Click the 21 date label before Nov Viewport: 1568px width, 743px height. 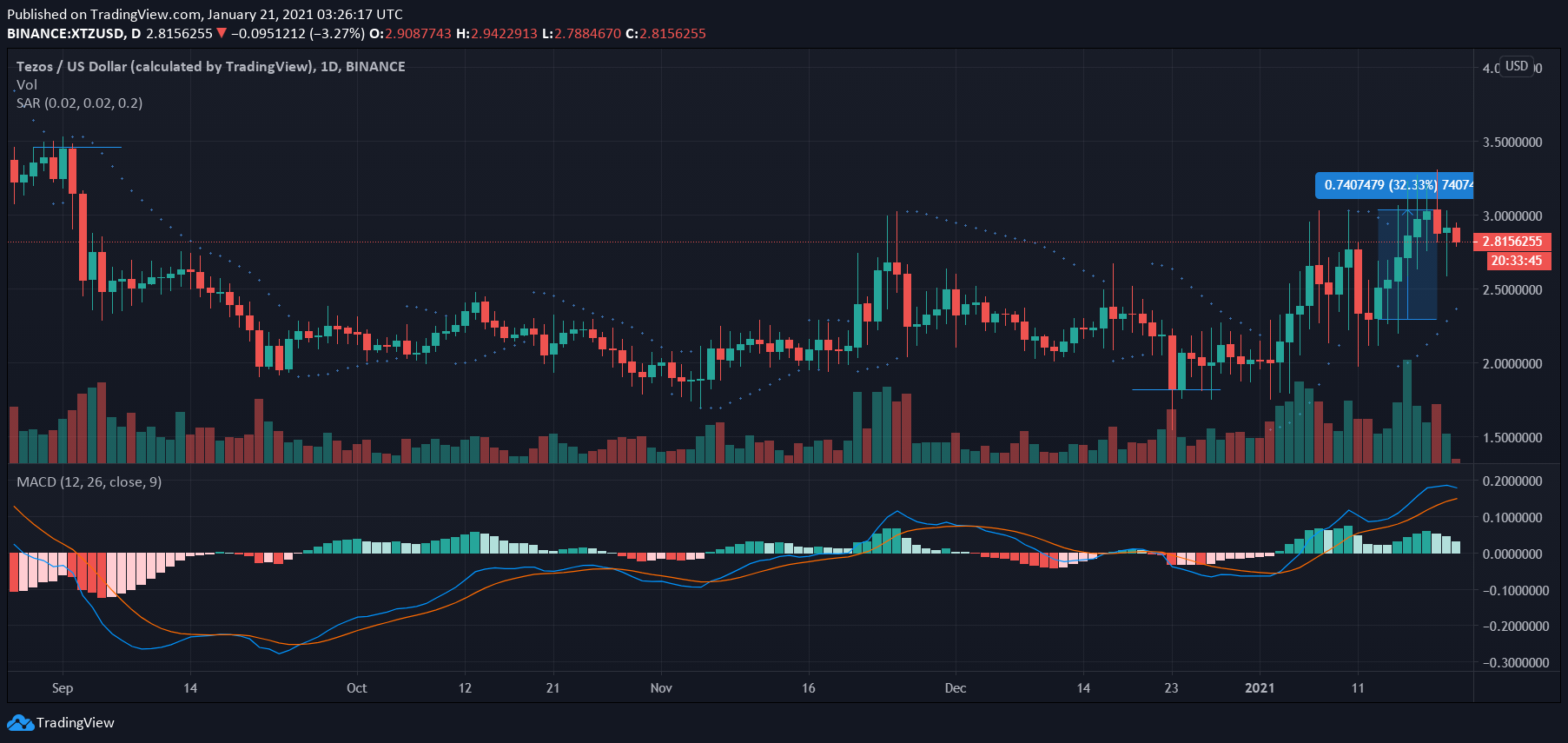coord(552,687)
